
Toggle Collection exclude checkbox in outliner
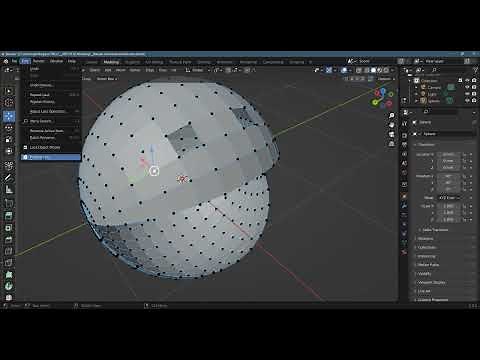(460, 81)
